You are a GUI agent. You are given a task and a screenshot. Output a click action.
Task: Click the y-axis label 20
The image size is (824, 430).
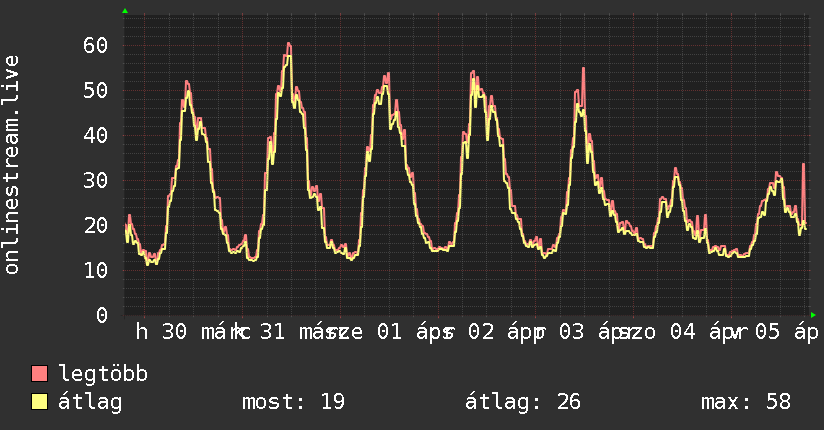96,225
